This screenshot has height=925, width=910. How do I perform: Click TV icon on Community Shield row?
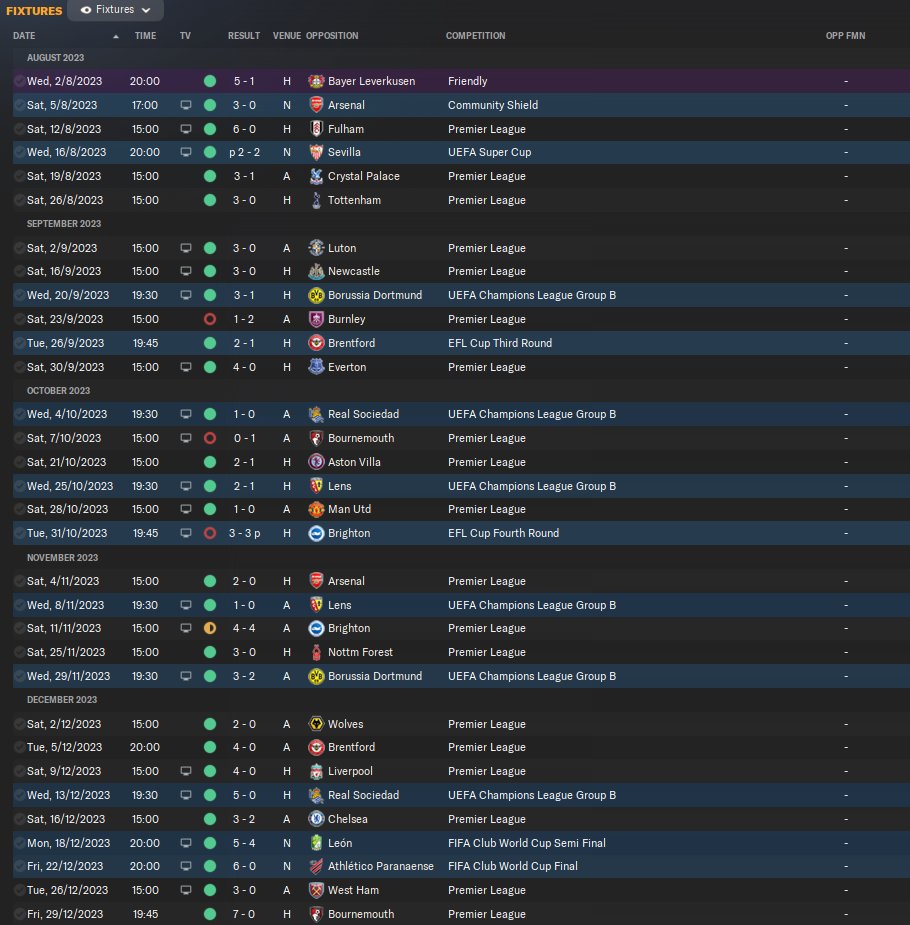click(x=186, y=105)
